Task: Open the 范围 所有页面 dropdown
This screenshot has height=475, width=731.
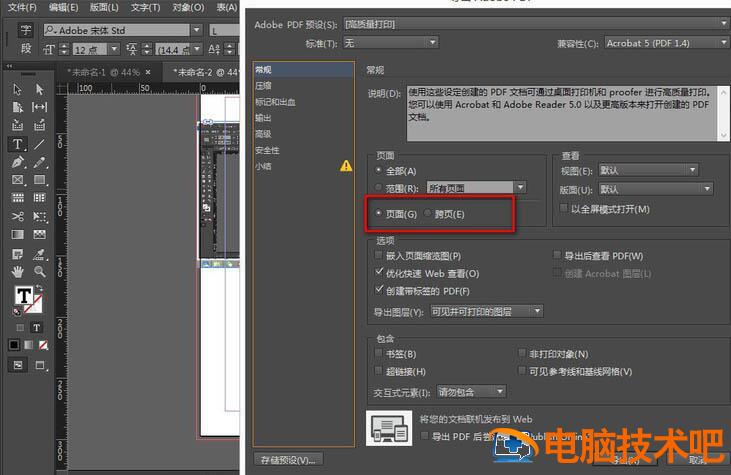Action: (x=476, y=188)
